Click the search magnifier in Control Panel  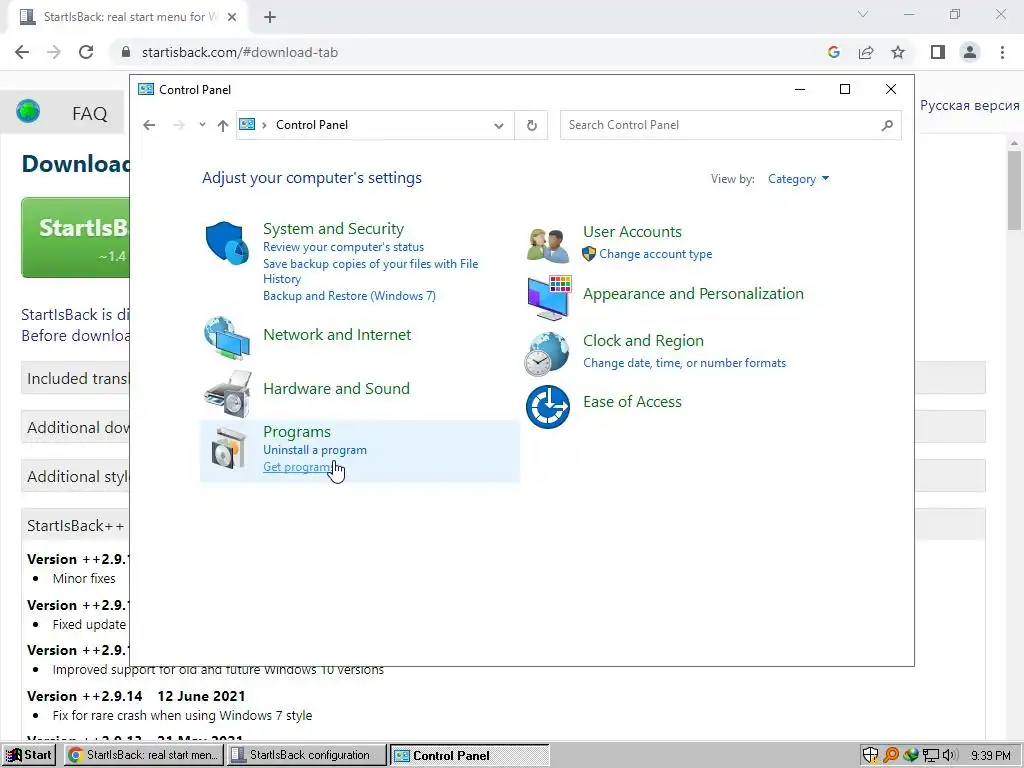[887, 125]
